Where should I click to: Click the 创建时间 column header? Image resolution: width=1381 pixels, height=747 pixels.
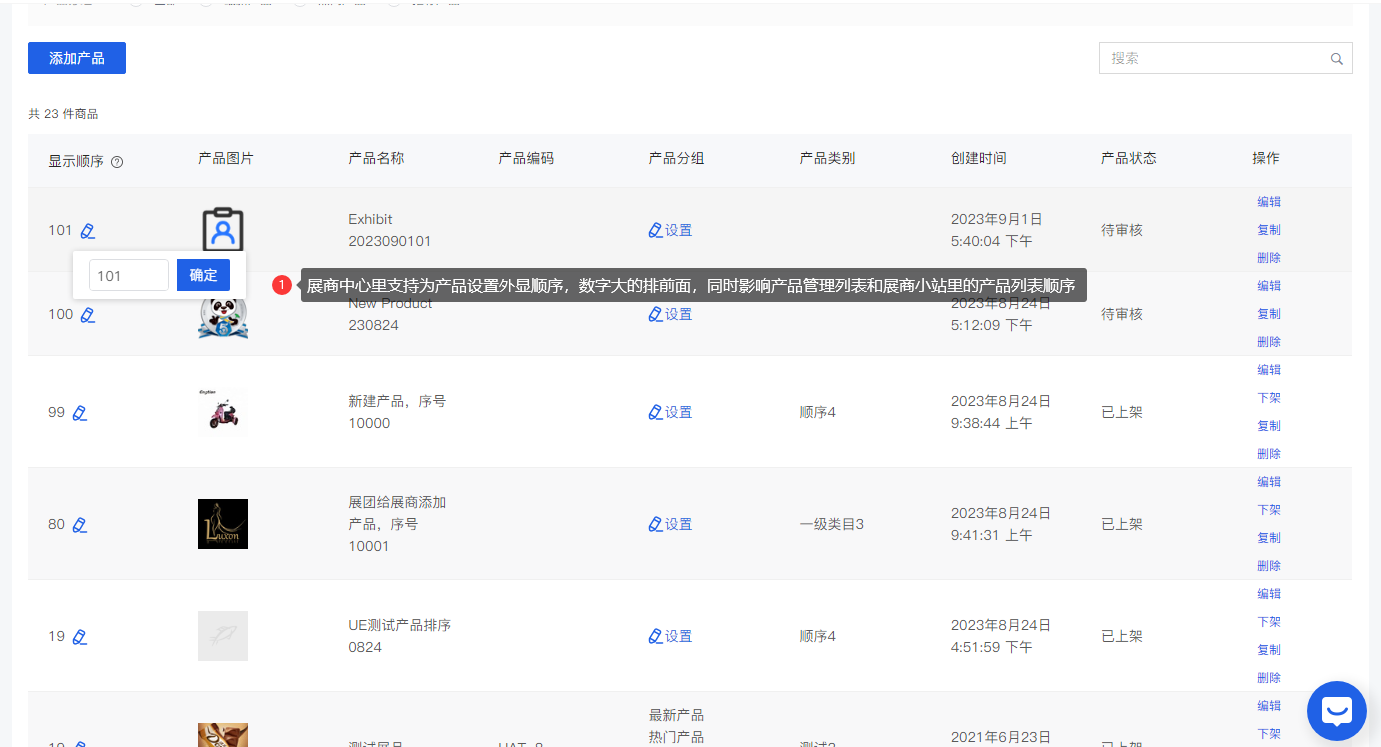click(979, 158)
